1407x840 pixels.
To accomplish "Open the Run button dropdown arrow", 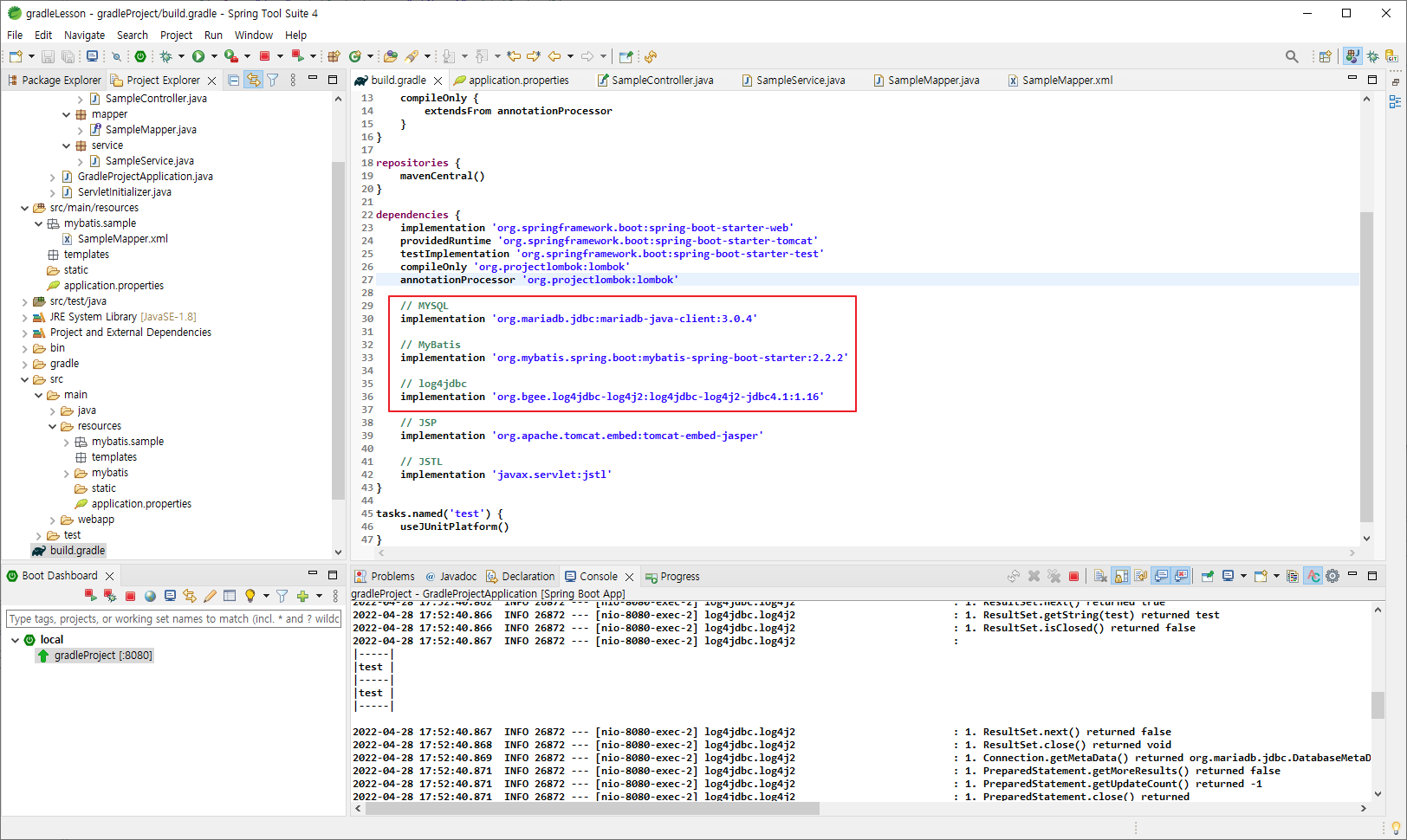I will 214,56.
